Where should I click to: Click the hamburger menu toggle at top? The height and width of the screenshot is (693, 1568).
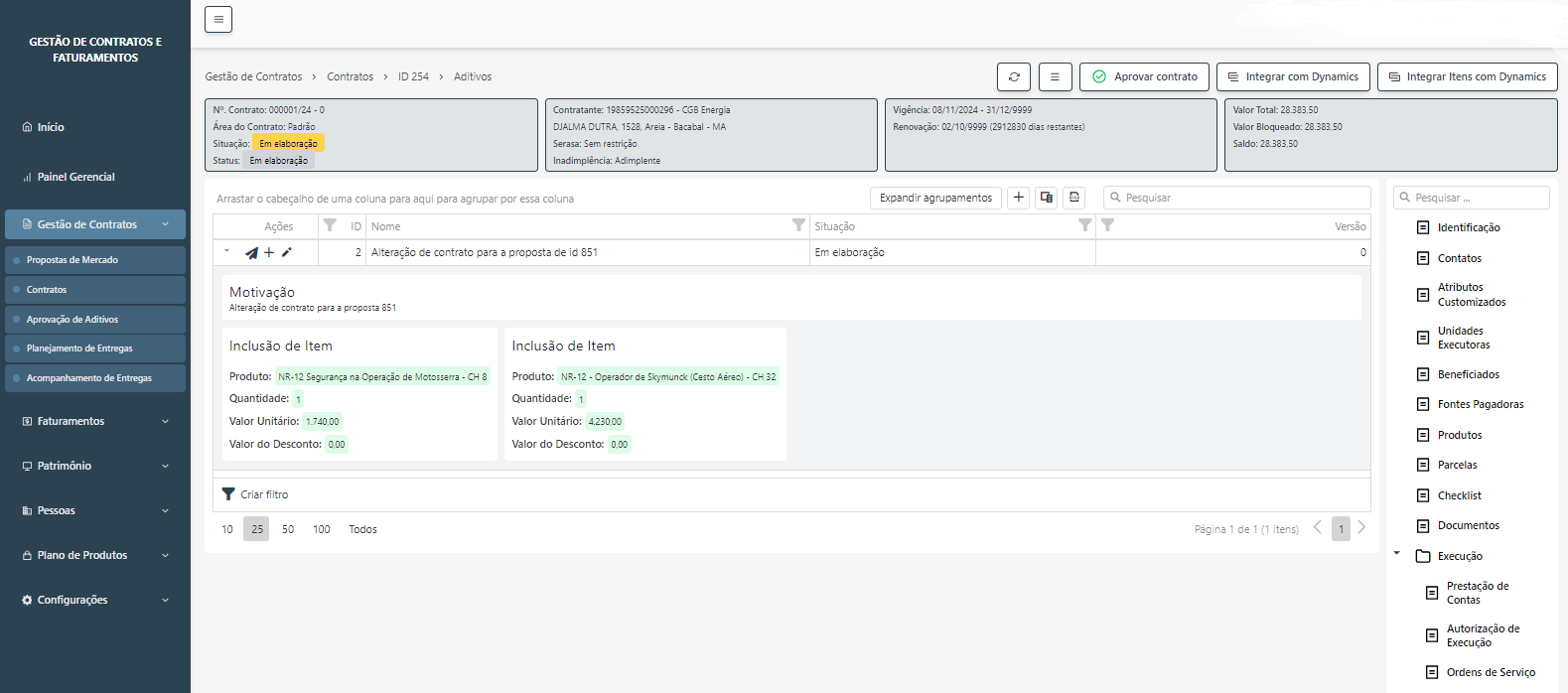[218, 19]
